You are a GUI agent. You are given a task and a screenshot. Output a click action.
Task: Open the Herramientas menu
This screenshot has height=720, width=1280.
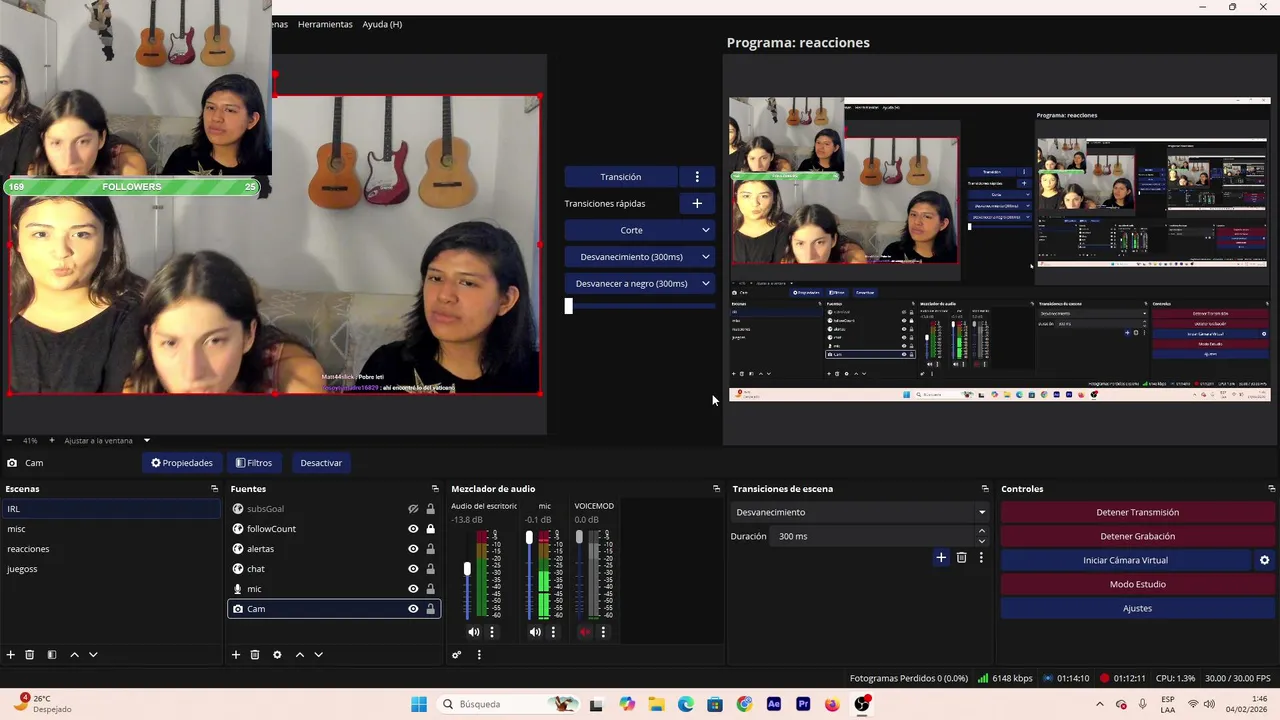(325, 24)
